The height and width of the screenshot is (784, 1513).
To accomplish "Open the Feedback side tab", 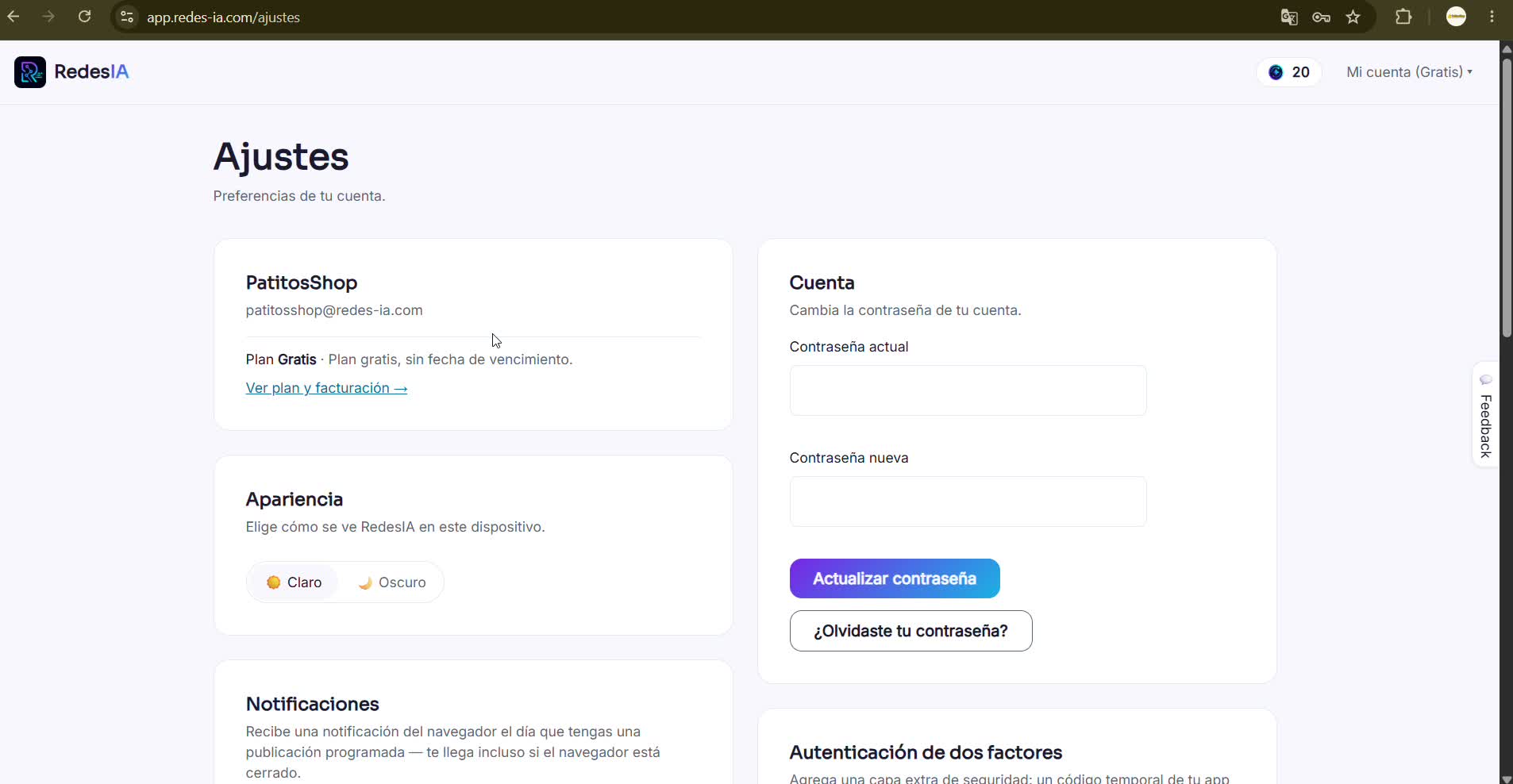I will 1485,415.
